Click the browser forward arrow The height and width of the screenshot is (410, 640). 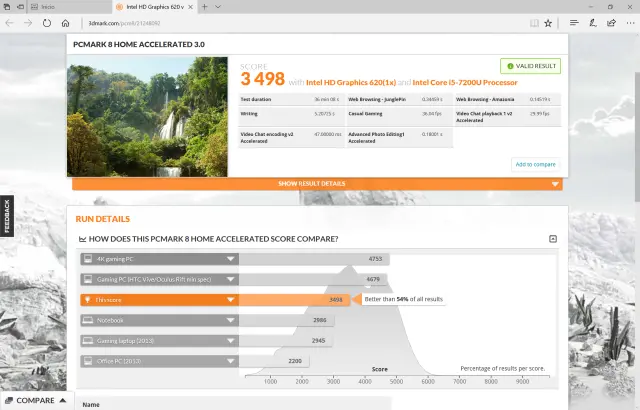(x=28, y=20)
